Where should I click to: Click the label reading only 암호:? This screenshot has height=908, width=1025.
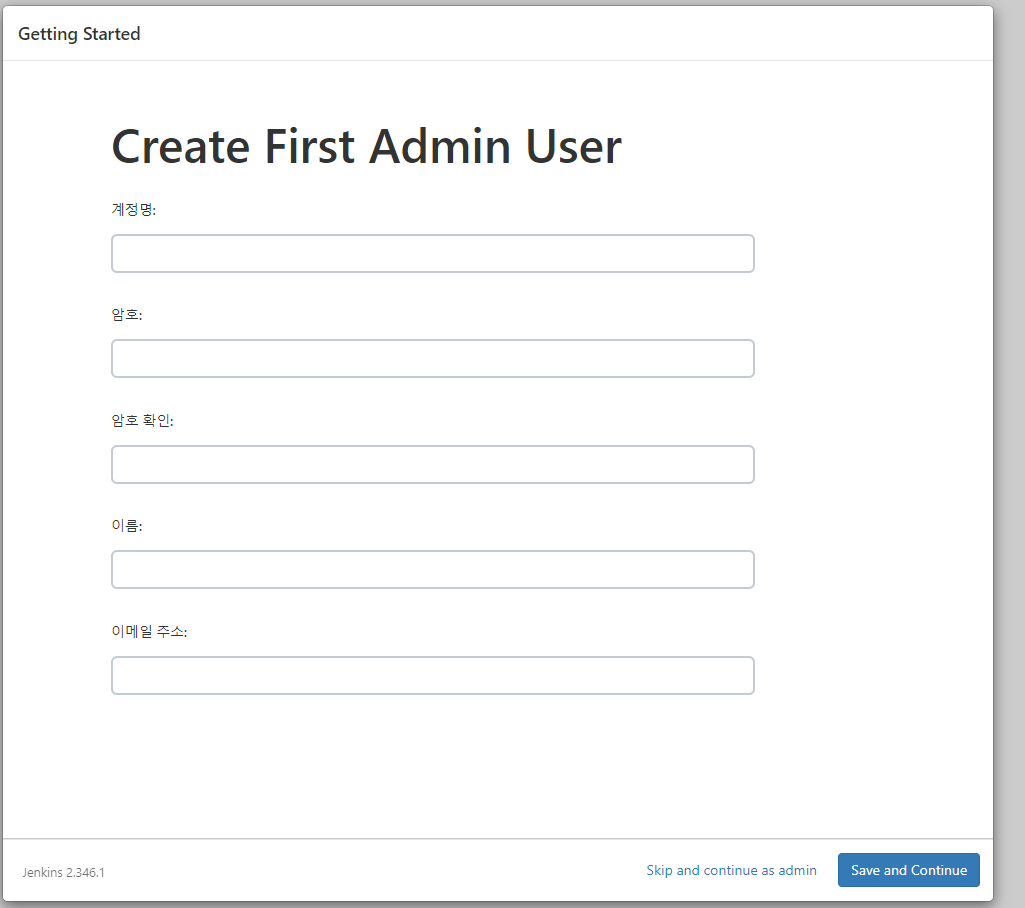tap(127, 315)
